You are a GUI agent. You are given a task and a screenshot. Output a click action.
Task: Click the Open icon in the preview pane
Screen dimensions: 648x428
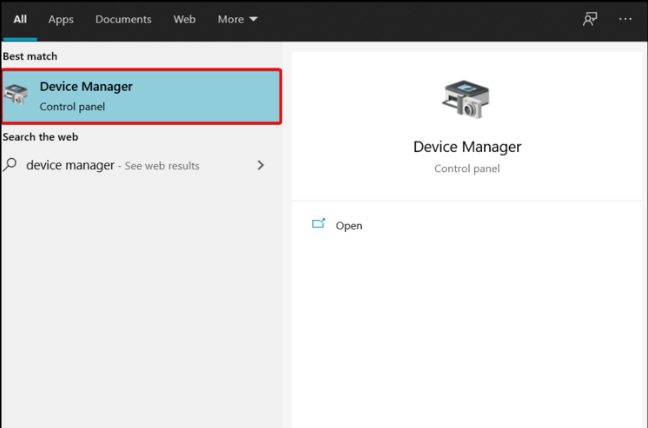pos(319,225)
